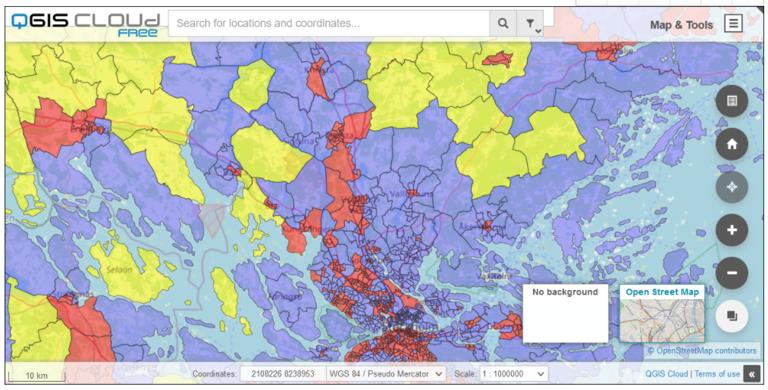Viewport: 768px width, 390px height.
Task: Open the legend panel round button
Action: [x=732, y=101]
